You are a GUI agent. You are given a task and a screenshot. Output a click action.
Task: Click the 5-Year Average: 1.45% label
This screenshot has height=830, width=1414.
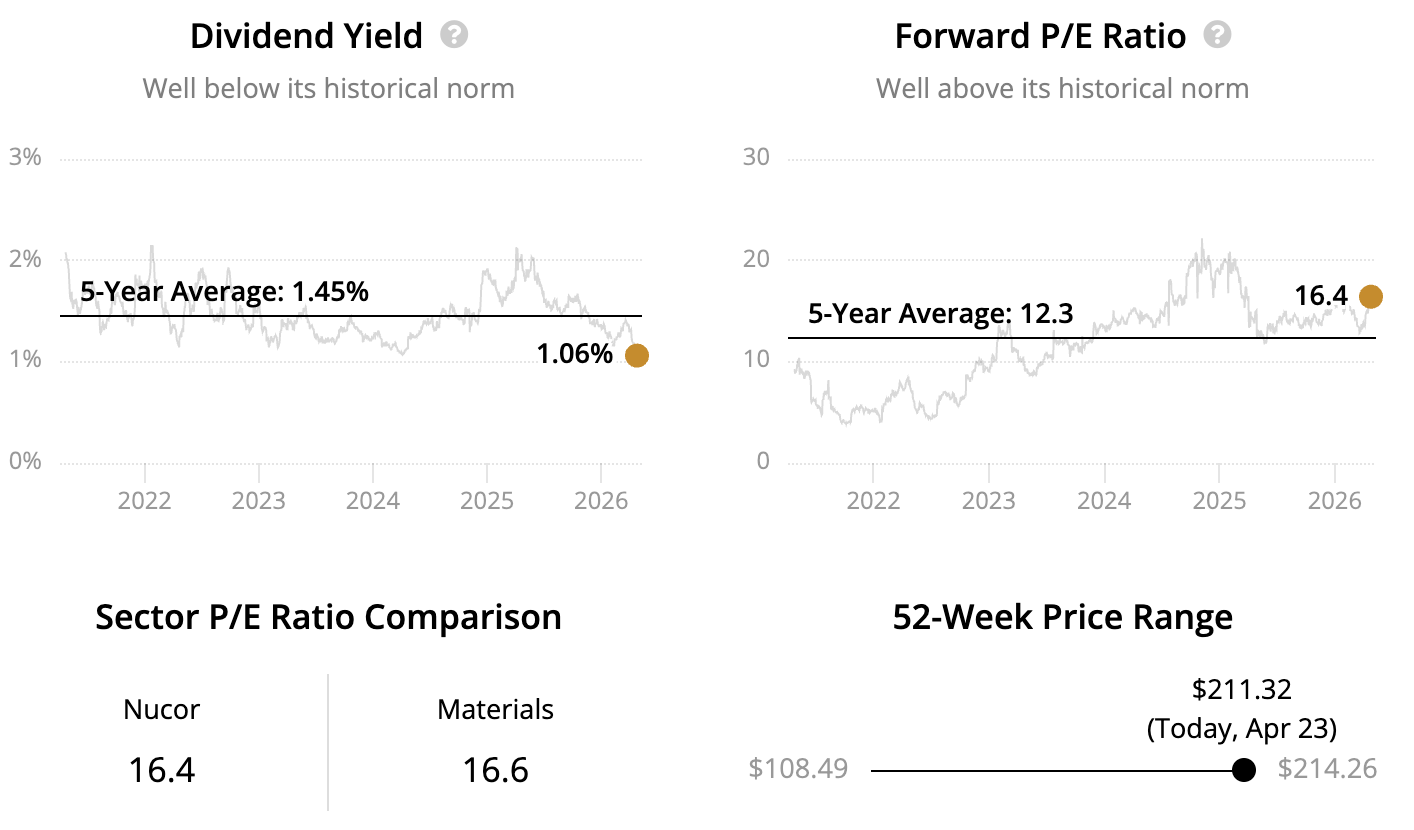(x=224, y=293)
